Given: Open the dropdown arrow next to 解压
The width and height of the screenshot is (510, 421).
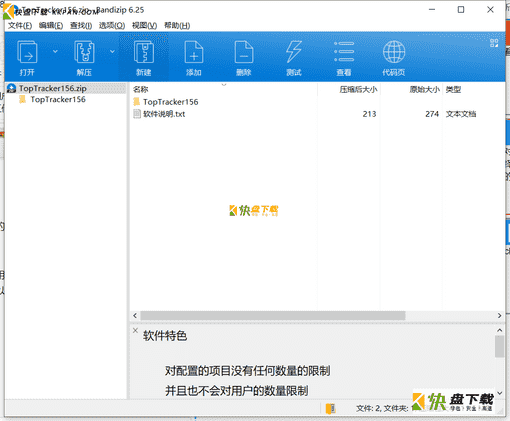Looking at the screenshot, I should 112,51.
